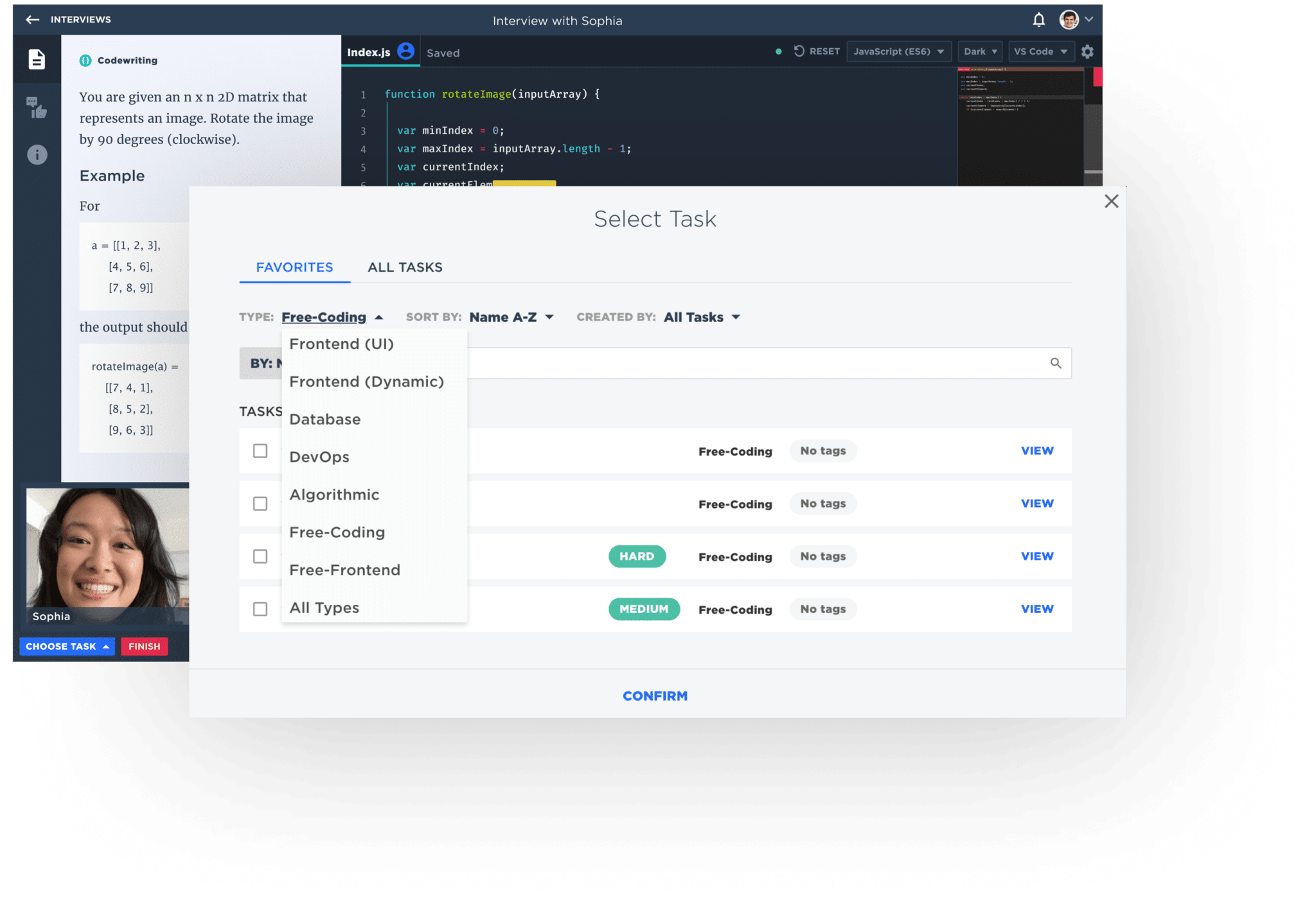Click the search magnifier icon
This screenshot has width=1316, height=910.
coord(1056,363)
